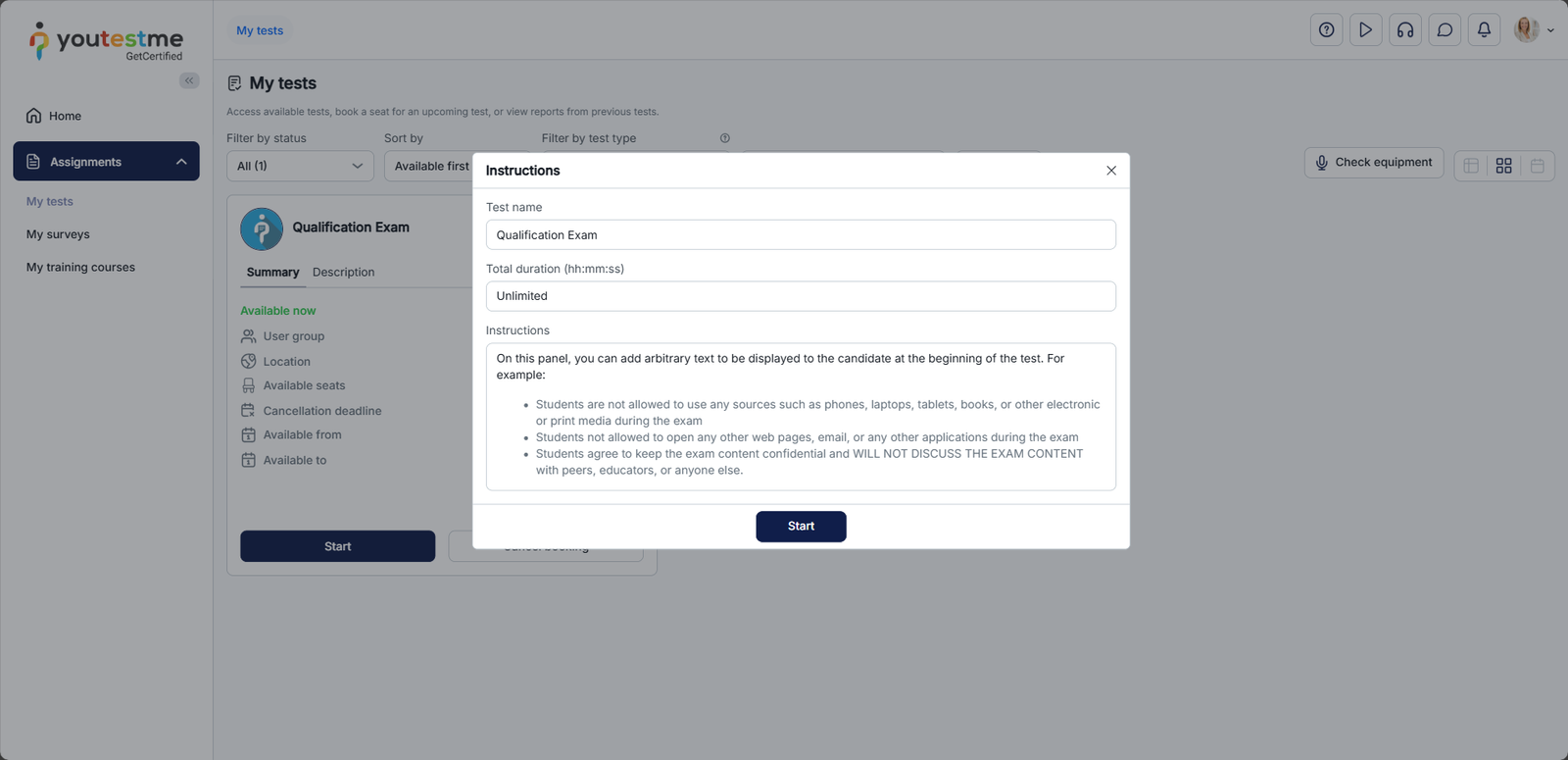Open the chat messages icon
The image size is (1568, 760).
click(1445, 30)
